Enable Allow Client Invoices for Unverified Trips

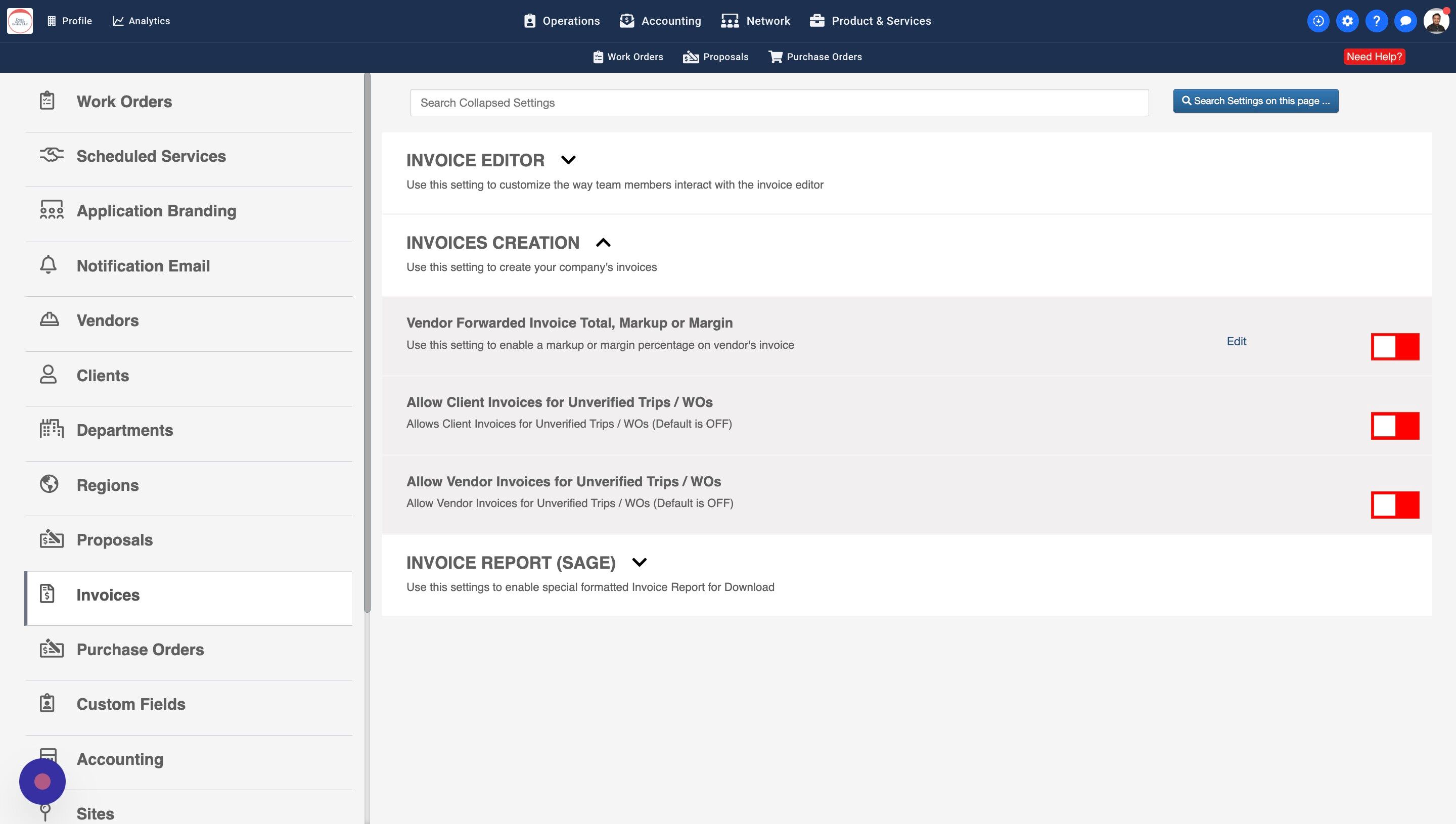tap(1395, 426)
